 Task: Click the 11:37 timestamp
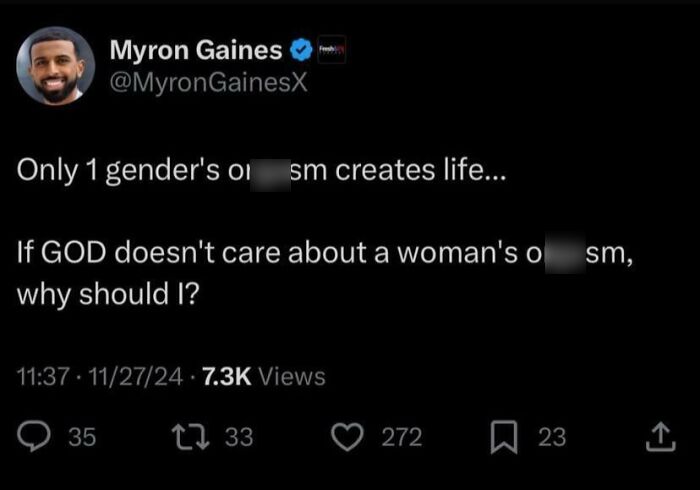click(x=42, y=376)
